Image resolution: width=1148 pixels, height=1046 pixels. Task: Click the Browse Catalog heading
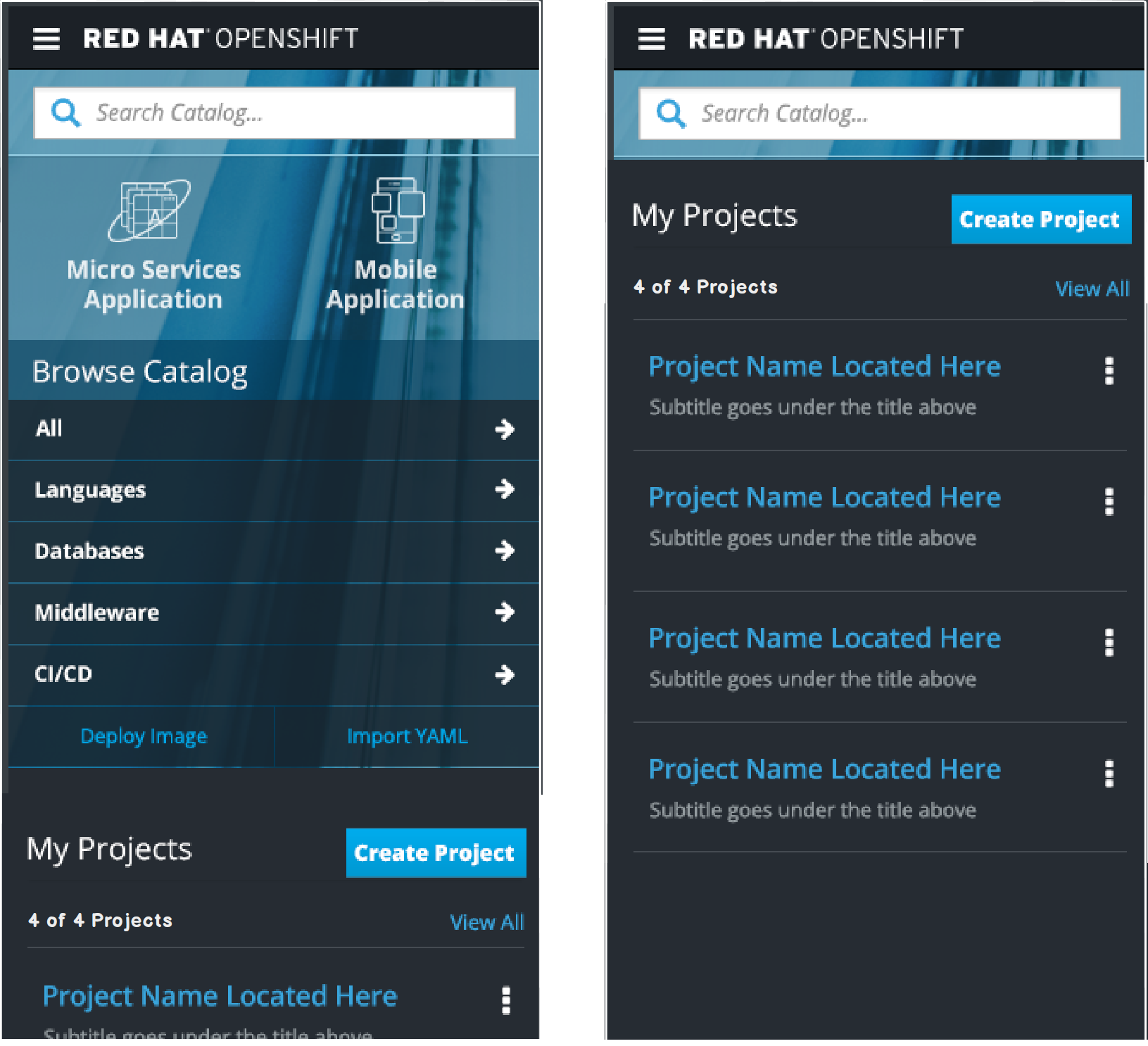(x=140, y=372)
